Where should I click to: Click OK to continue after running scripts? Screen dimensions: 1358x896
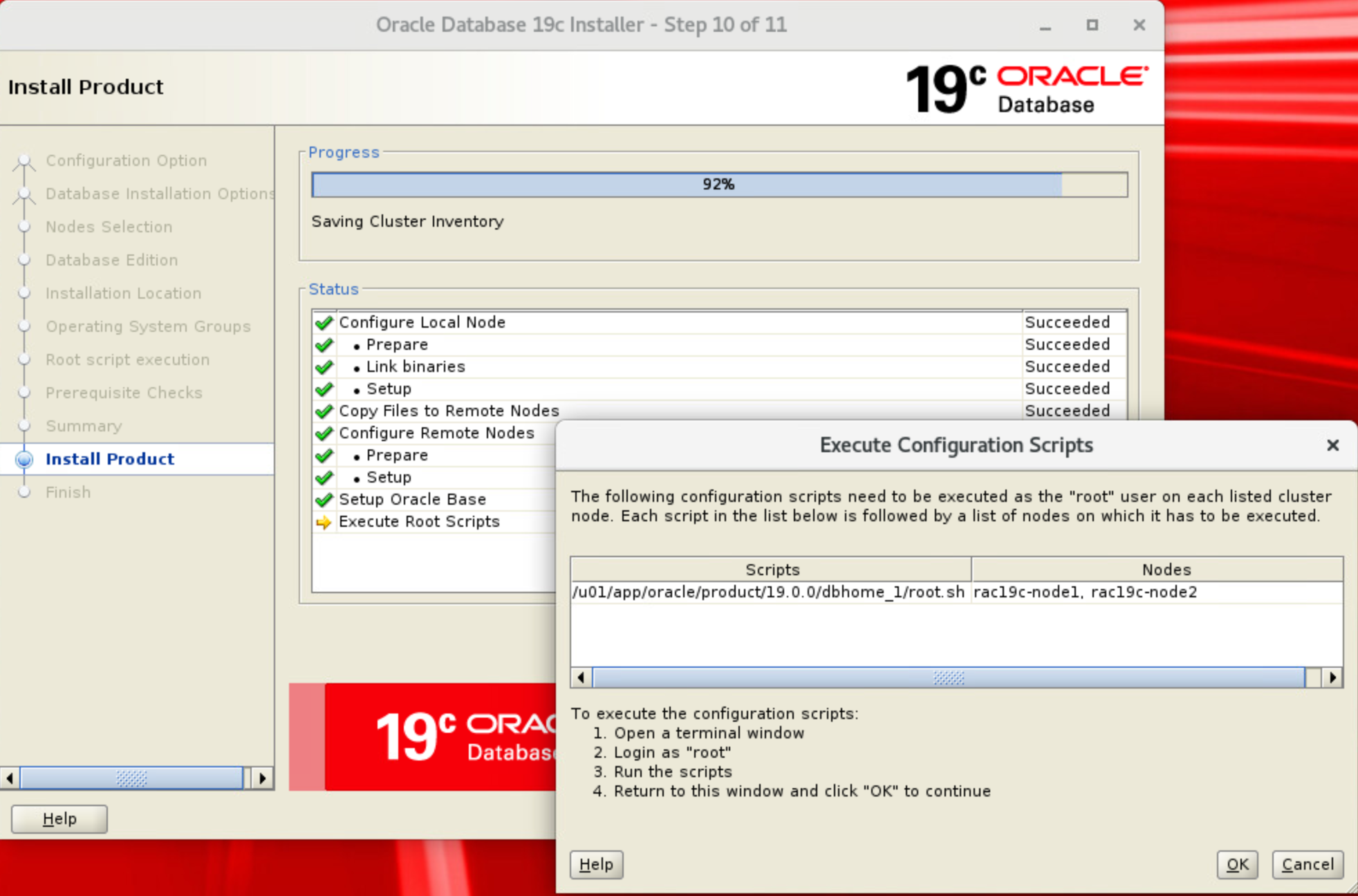click(1237, 864)
